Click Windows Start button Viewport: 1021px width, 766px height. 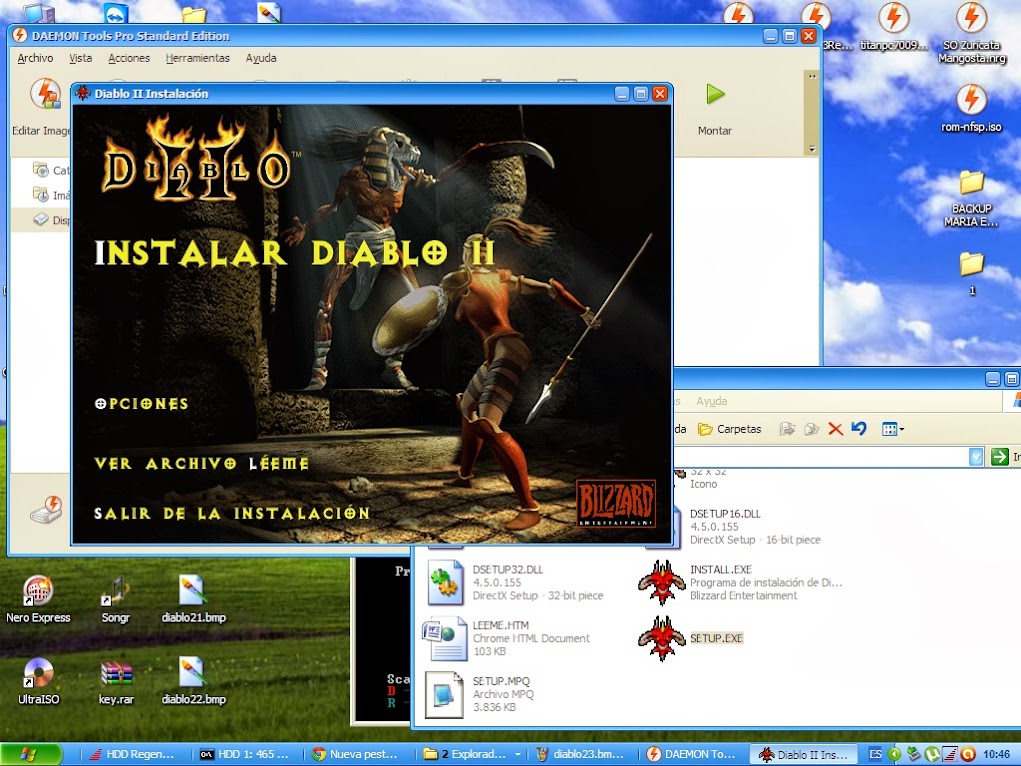[31, 754]
